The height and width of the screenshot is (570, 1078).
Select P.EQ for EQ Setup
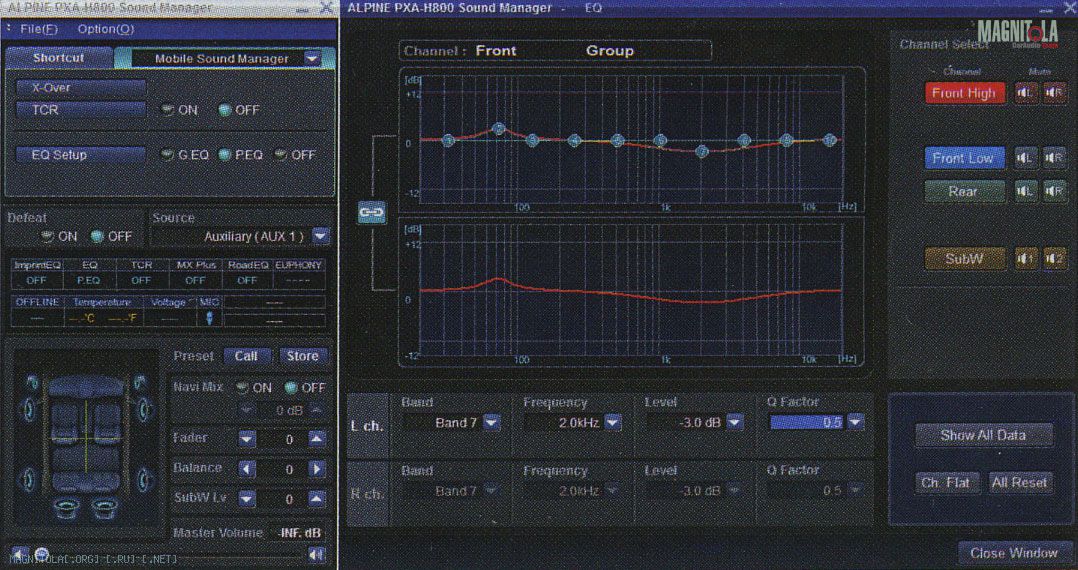point(224,155)
